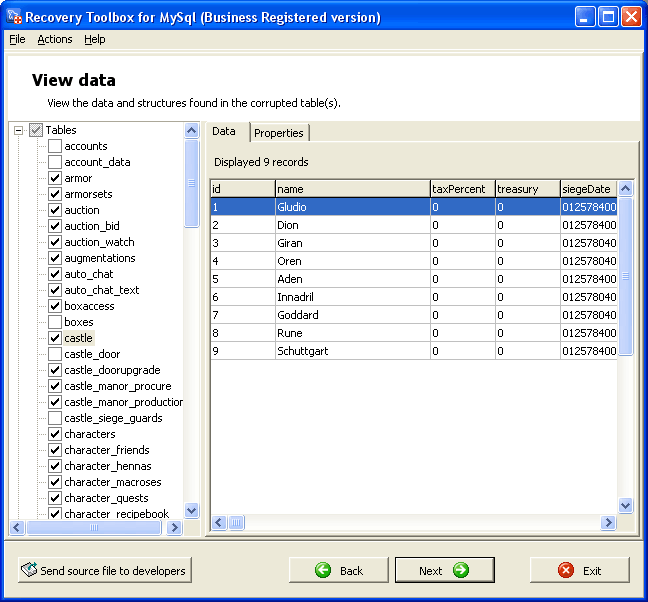Click the Send source file envelope icon
648x602 pixels.
(x=29, y=570)
